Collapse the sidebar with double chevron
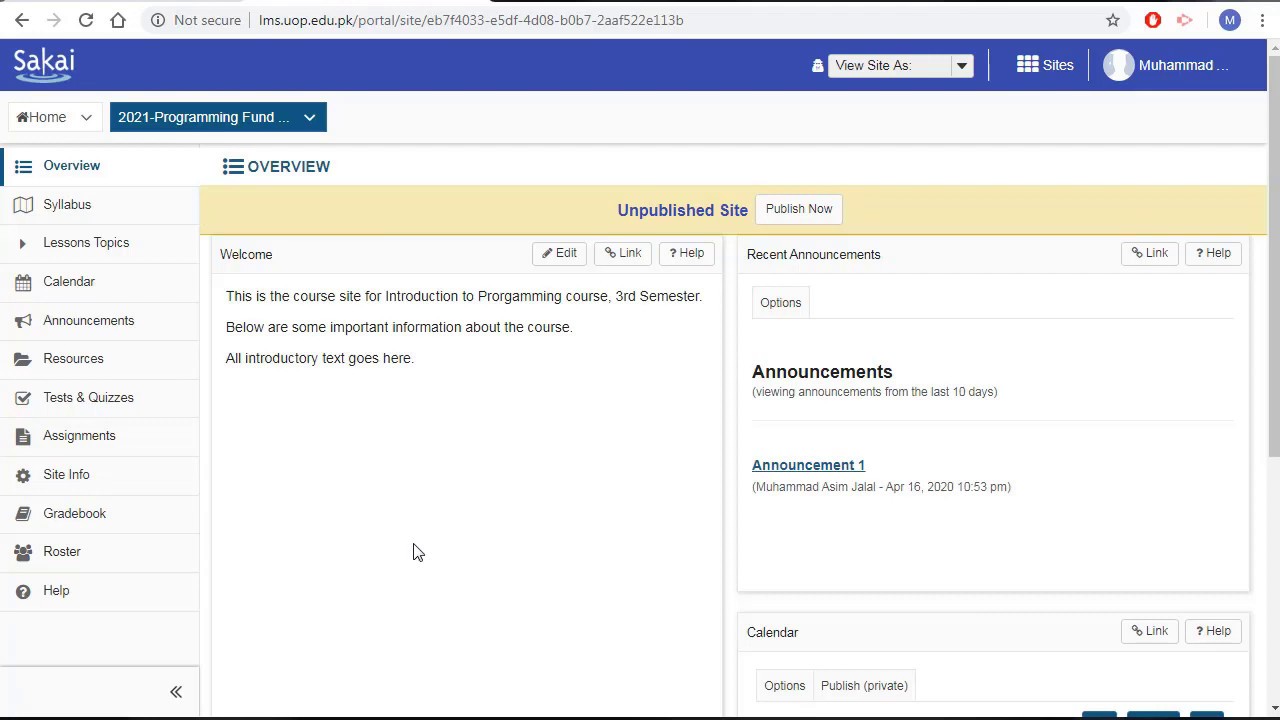The width and height of the screenshot is (1280, 720). (176, 692)
